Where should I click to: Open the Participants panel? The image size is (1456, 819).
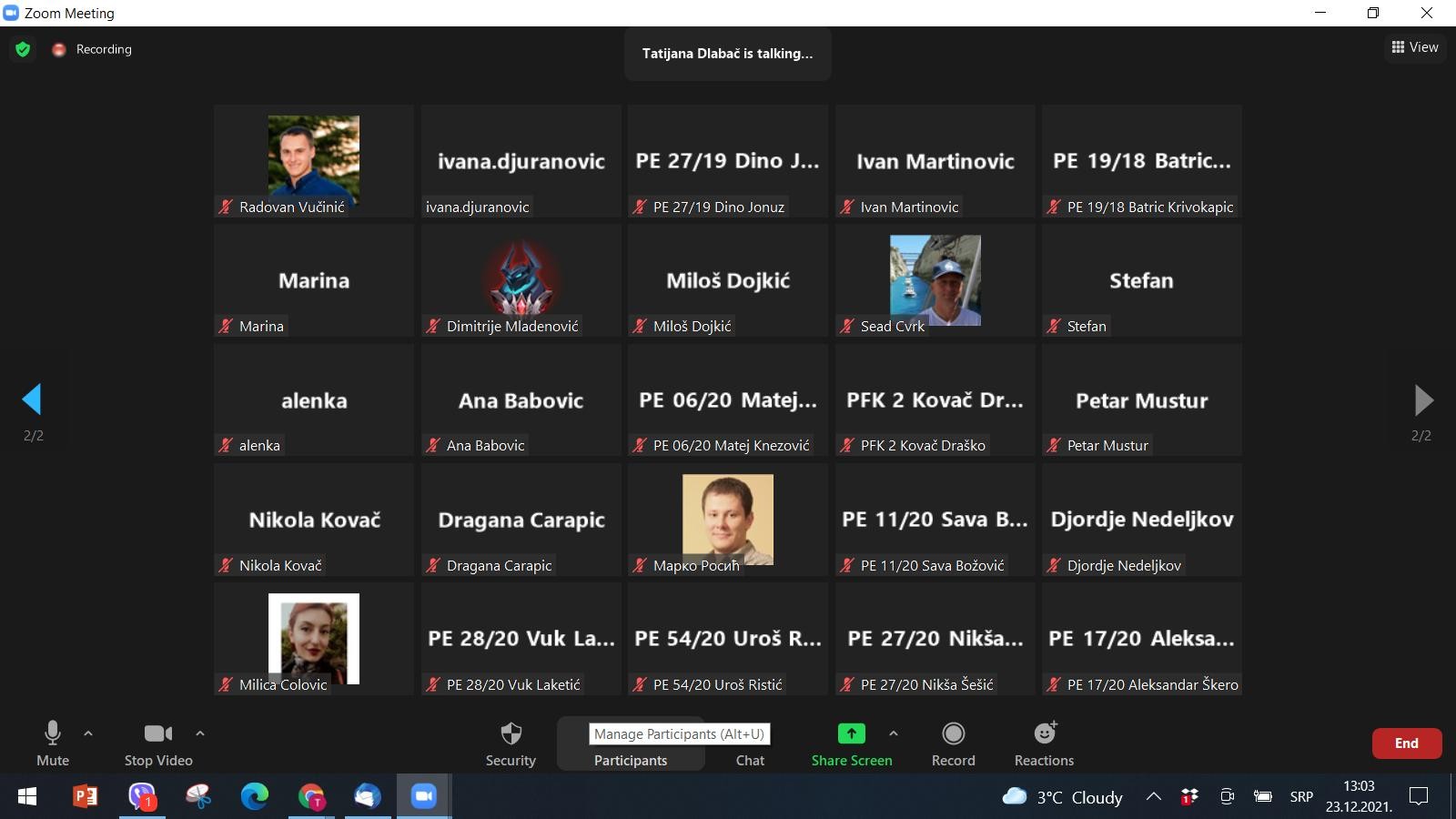point(631,759)
